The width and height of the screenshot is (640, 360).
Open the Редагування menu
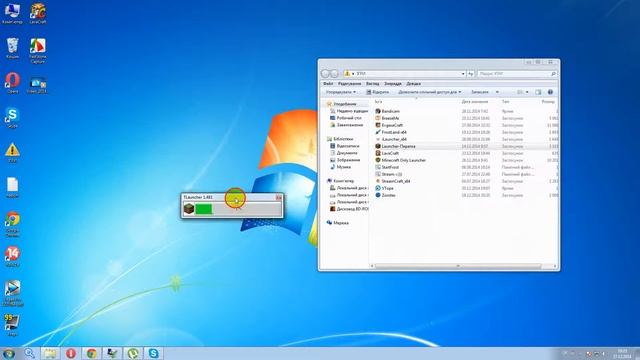pos(349,84)
